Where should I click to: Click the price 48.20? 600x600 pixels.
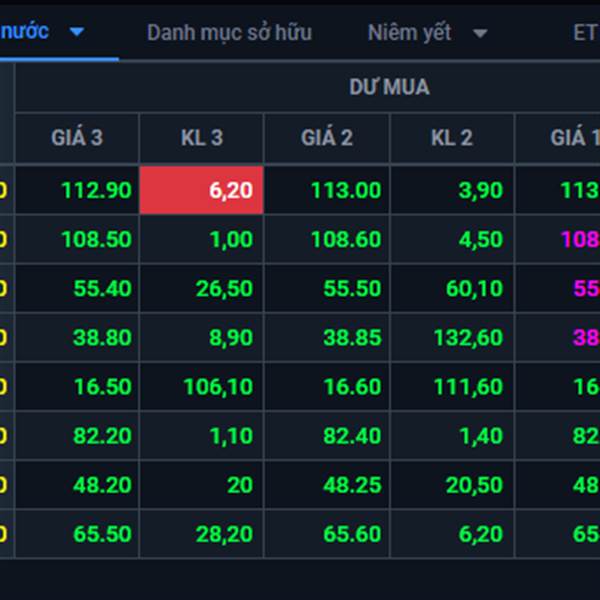[x=103, y=484]
